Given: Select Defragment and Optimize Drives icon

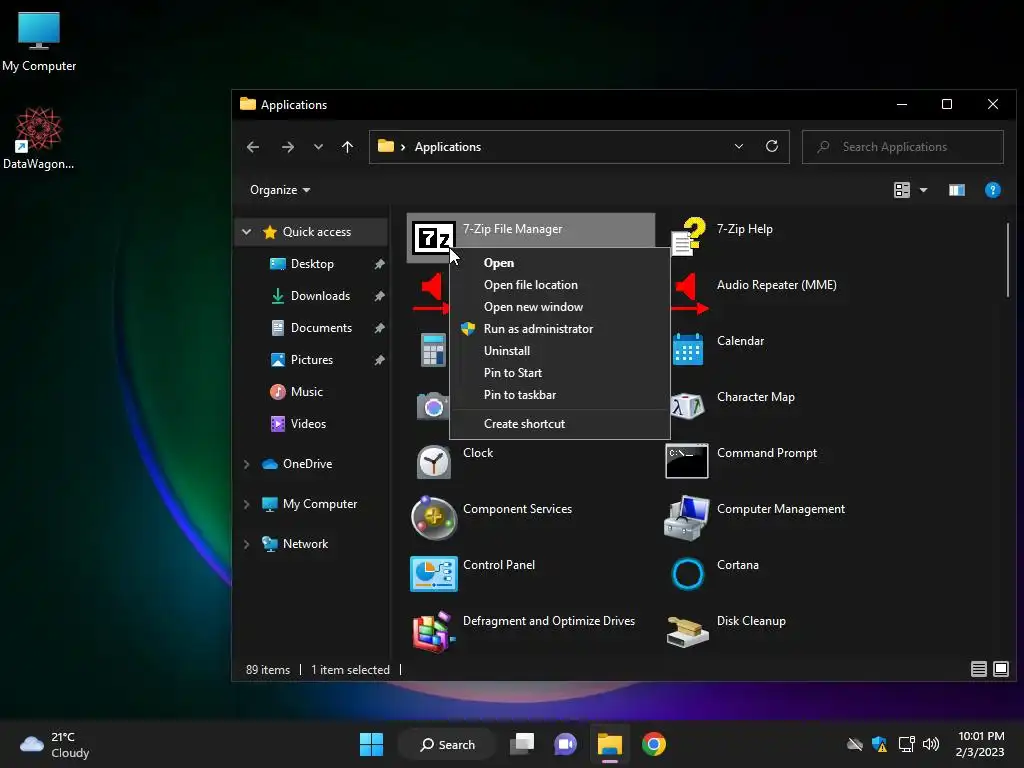Looking at the screenshot, I should pyautogui.click(x=434, y=631).
